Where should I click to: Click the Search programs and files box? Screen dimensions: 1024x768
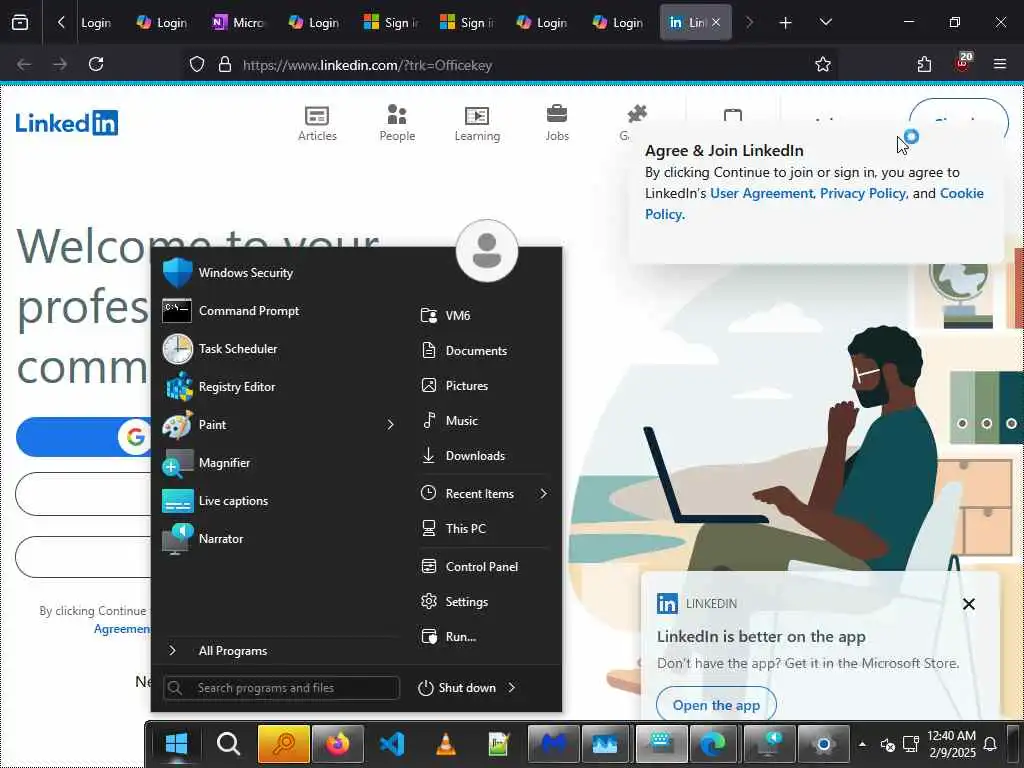[281, 688]
